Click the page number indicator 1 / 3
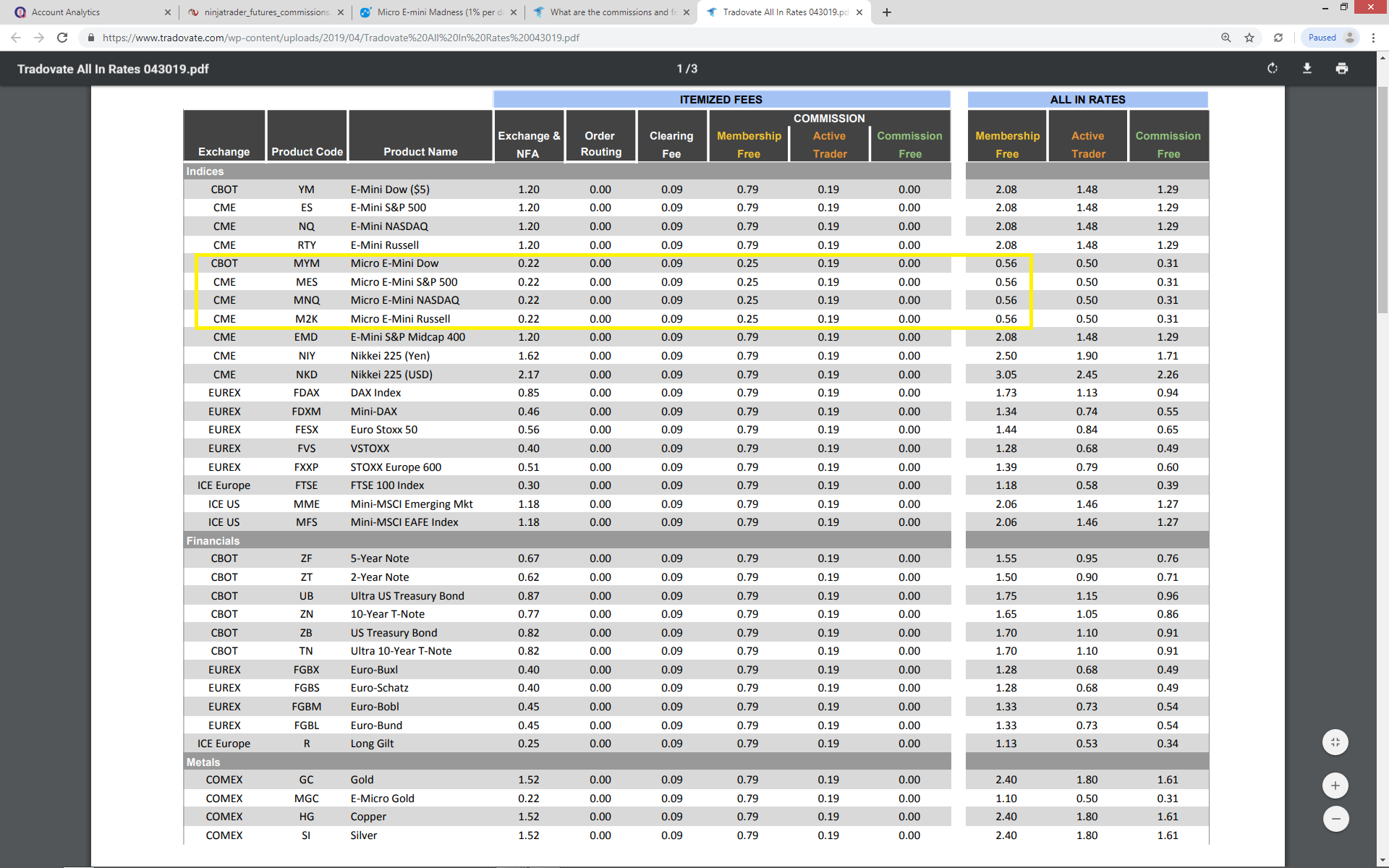 coord(687,69)
